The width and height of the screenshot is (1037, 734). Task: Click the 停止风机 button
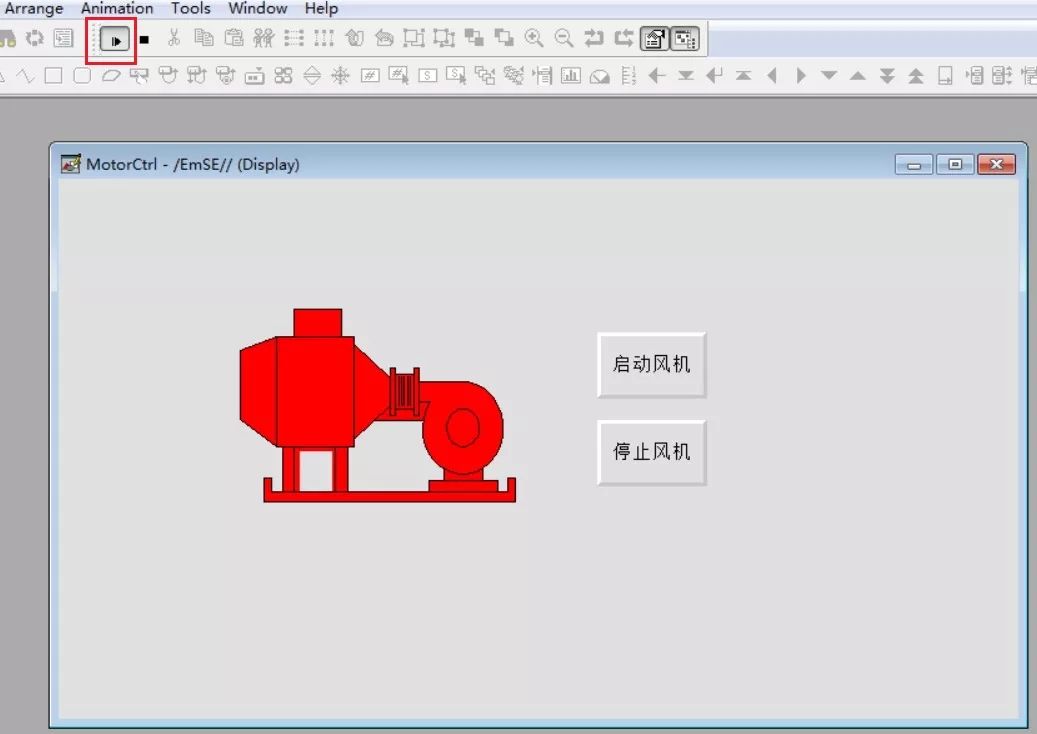[x=651, y=452]
